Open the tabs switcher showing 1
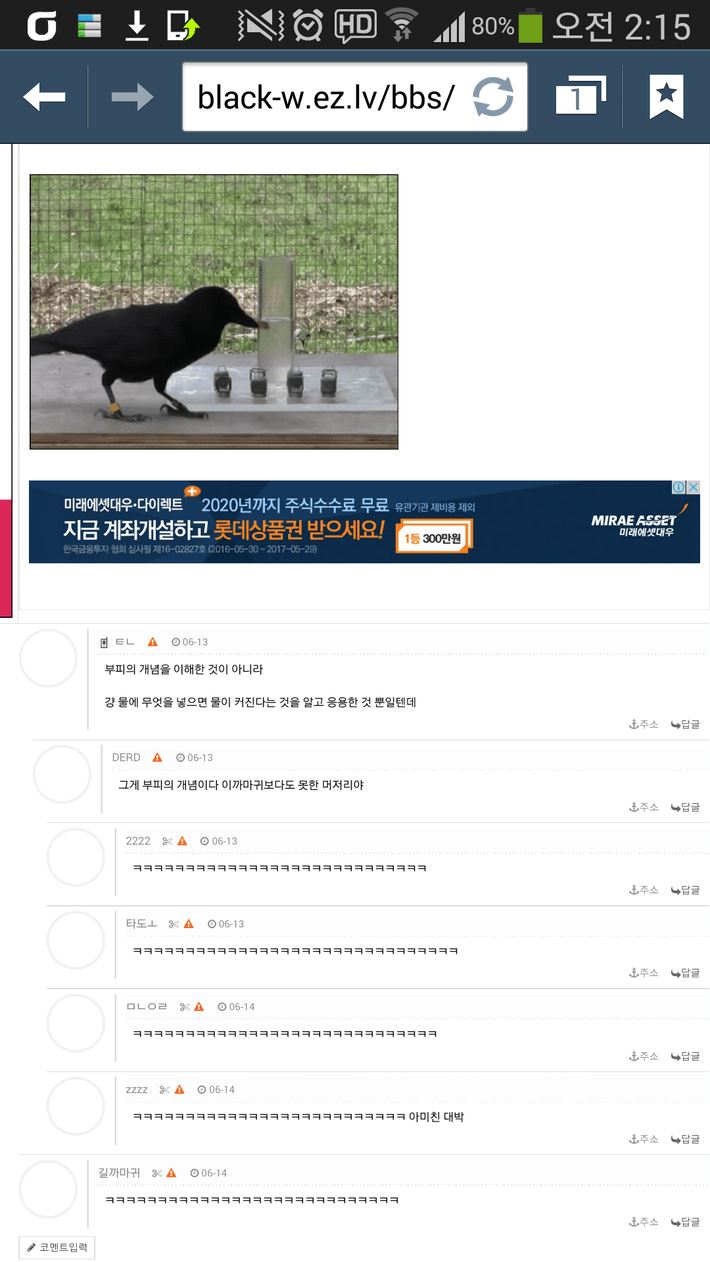Viewport: 710px width, 1262px height. point(581,97)
